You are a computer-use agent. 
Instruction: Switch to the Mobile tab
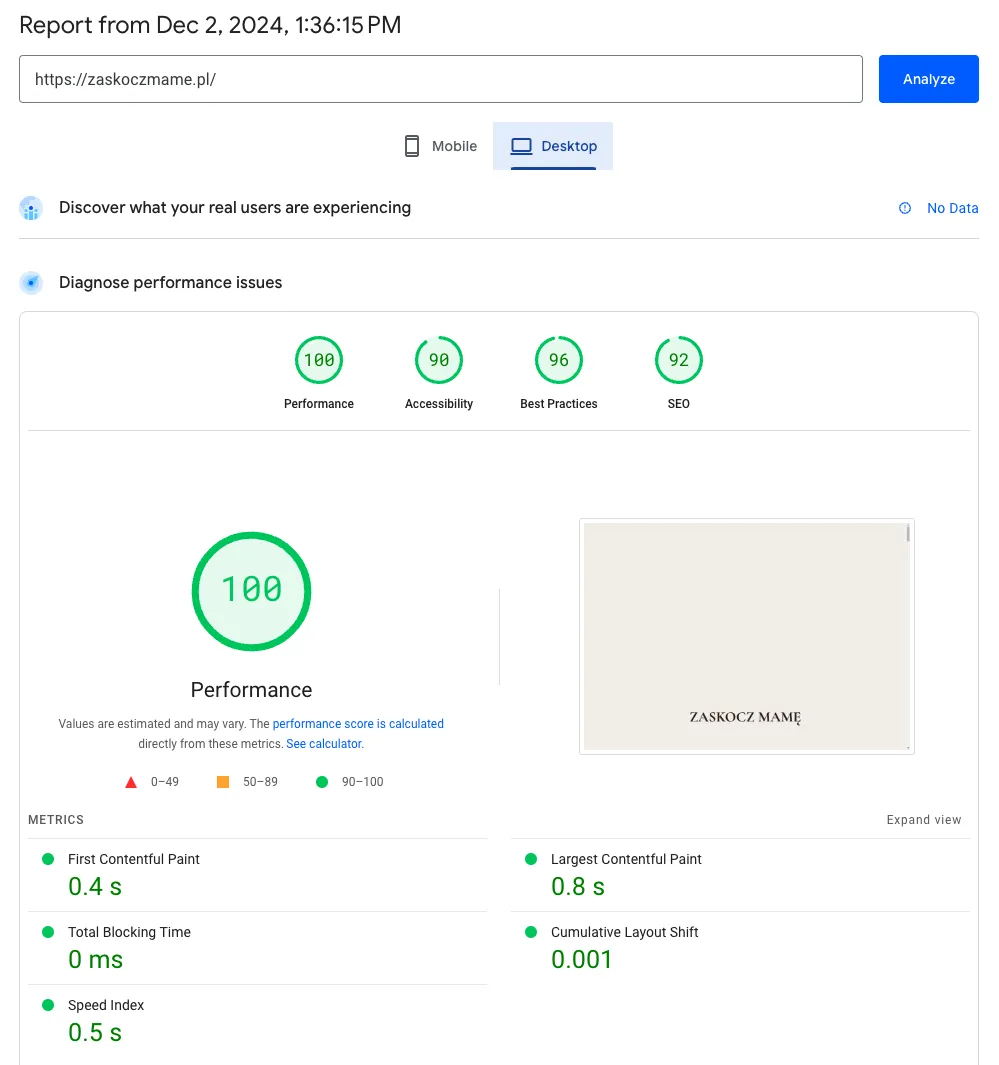[x=440, y=146]
